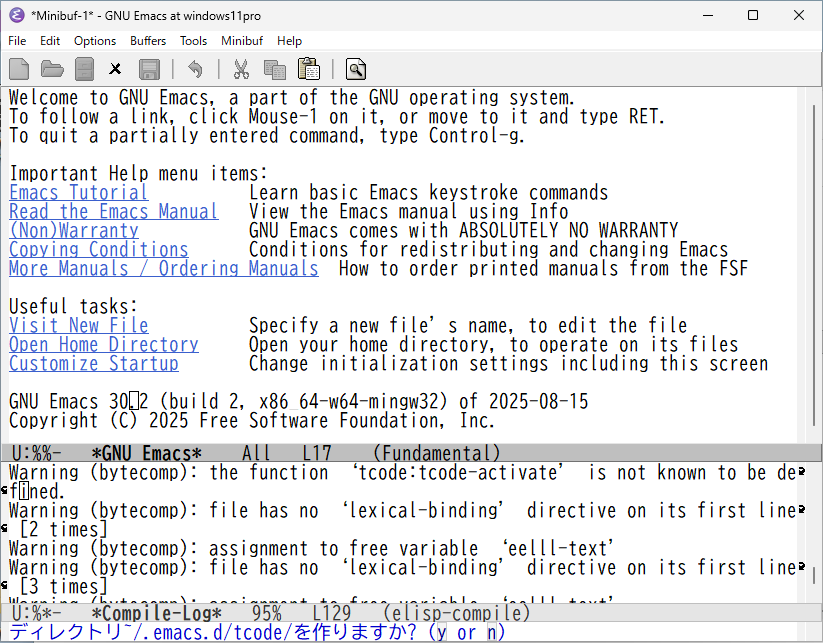Open the Minibuf menu
This screenshot has height=643, width=823.
click(242, 41)
